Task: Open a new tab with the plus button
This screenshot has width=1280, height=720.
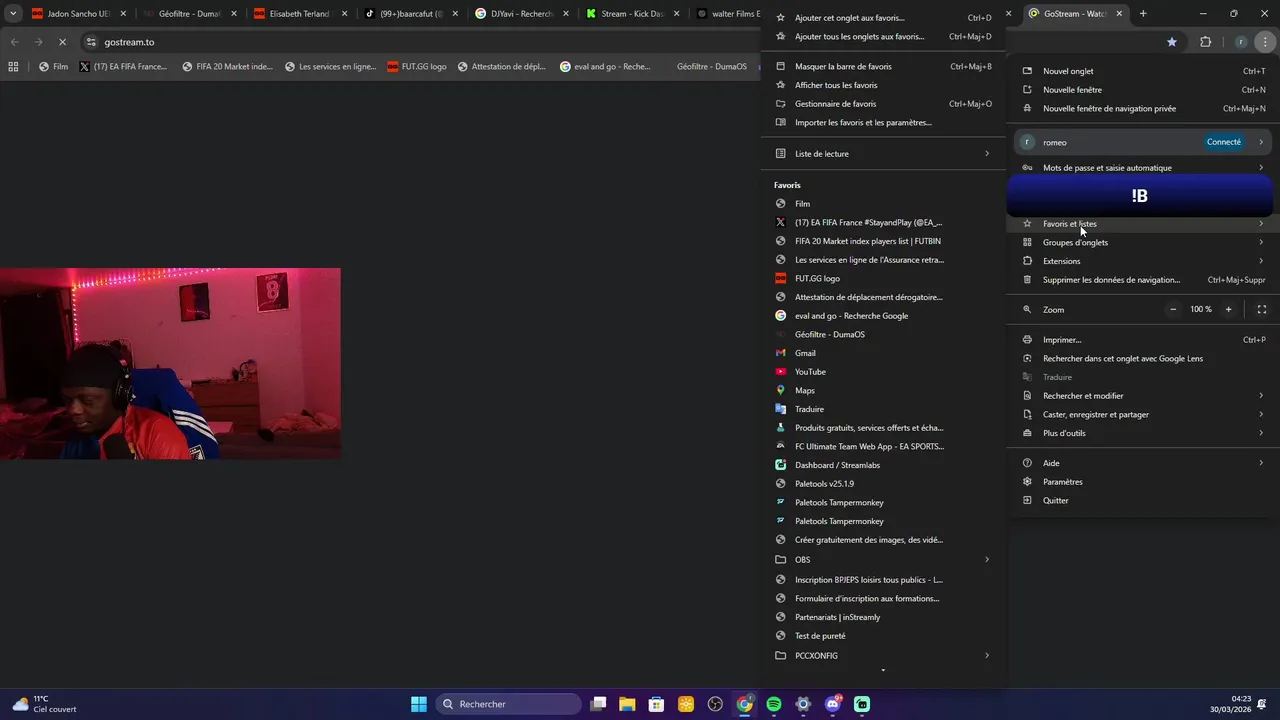Action: 1143,14
